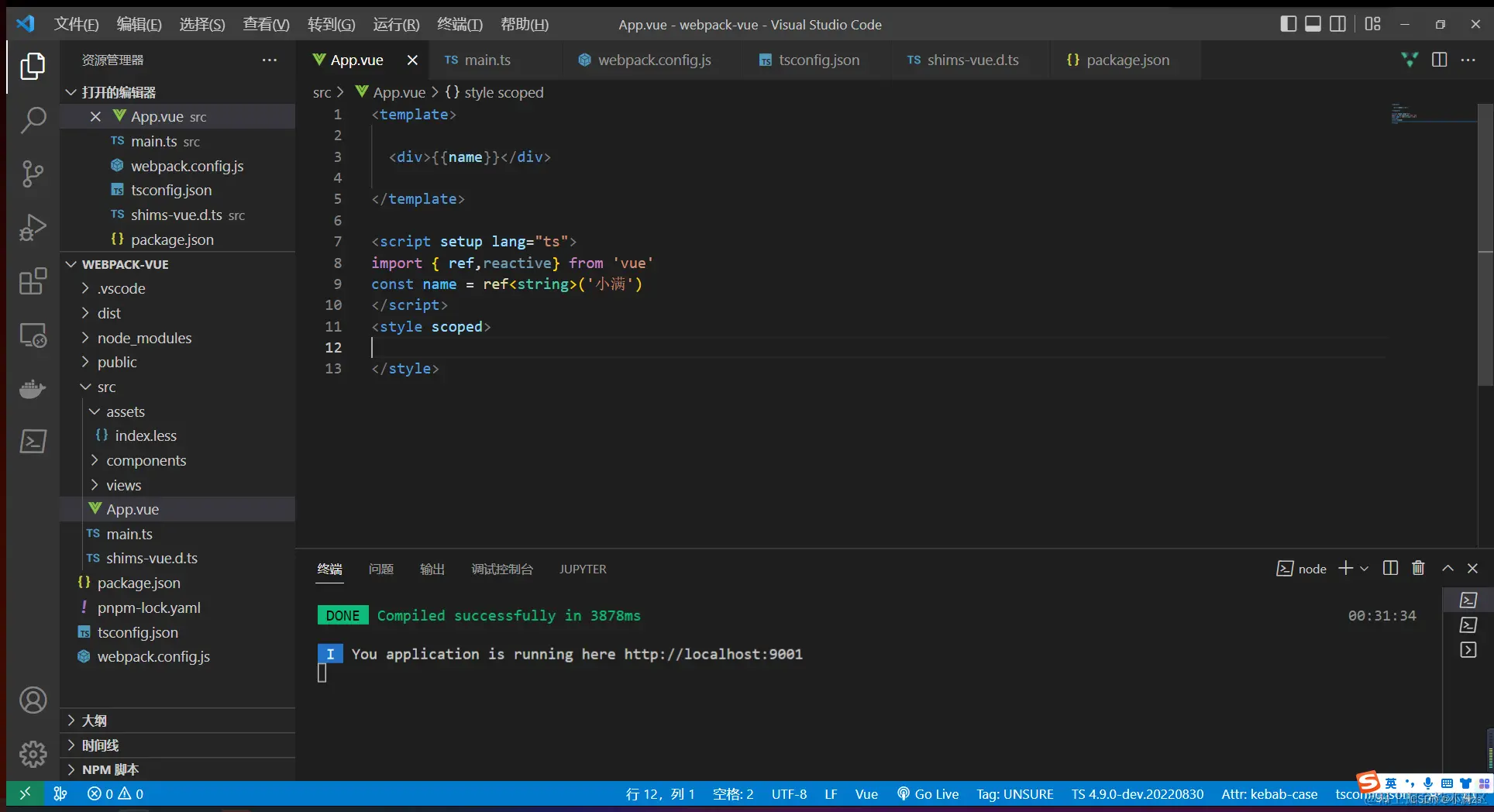This screenshot has width=1494, height=812.
Task: Collapse the Open Editors section
Action: coord(177,92)
